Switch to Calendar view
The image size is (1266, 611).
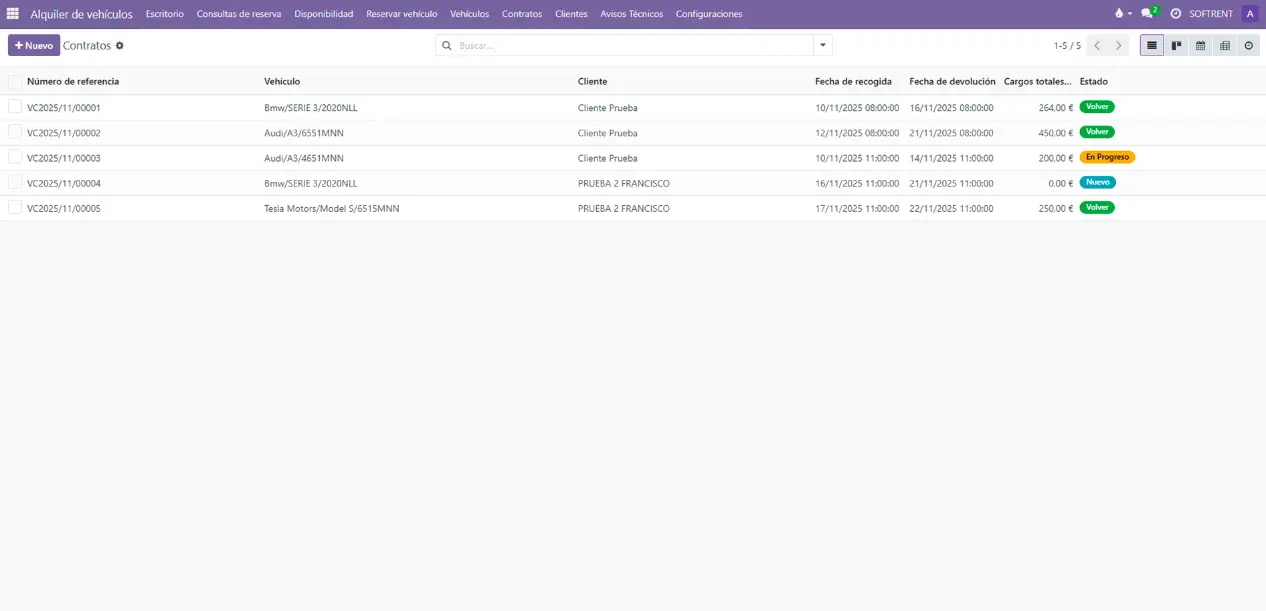1201,45
